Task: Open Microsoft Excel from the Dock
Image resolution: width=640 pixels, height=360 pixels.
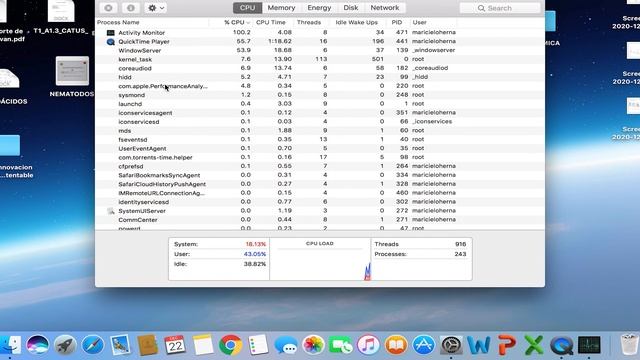Action: point(534,345)
